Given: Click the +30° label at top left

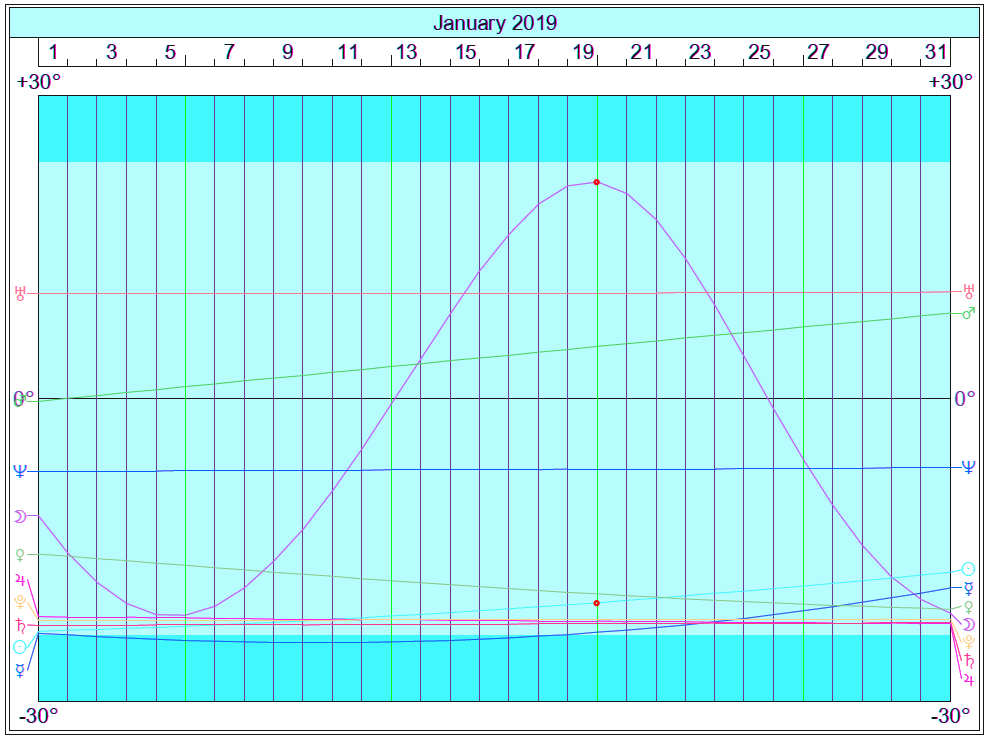Looking at the screenshot, I should (x=38, y=82).
